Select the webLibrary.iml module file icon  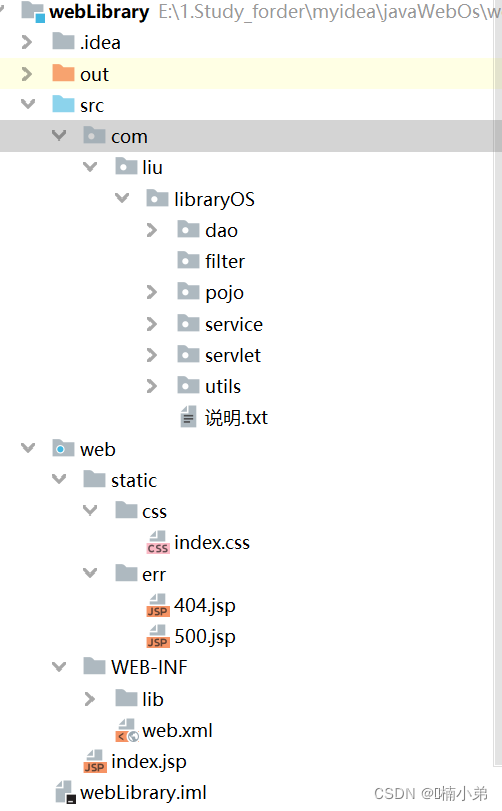pyautogui.click(x=65, y=792)
